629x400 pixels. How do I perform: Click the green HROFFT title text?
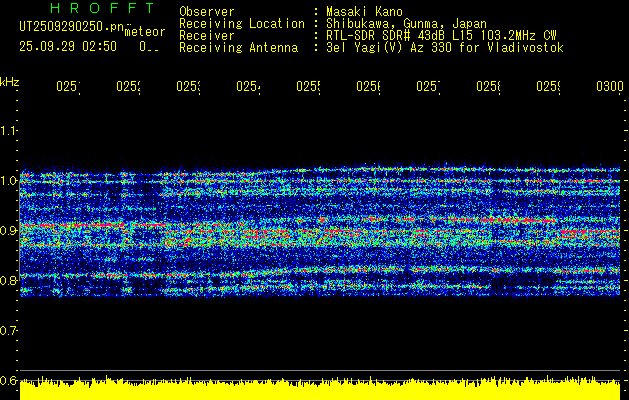tap(103, 8)
